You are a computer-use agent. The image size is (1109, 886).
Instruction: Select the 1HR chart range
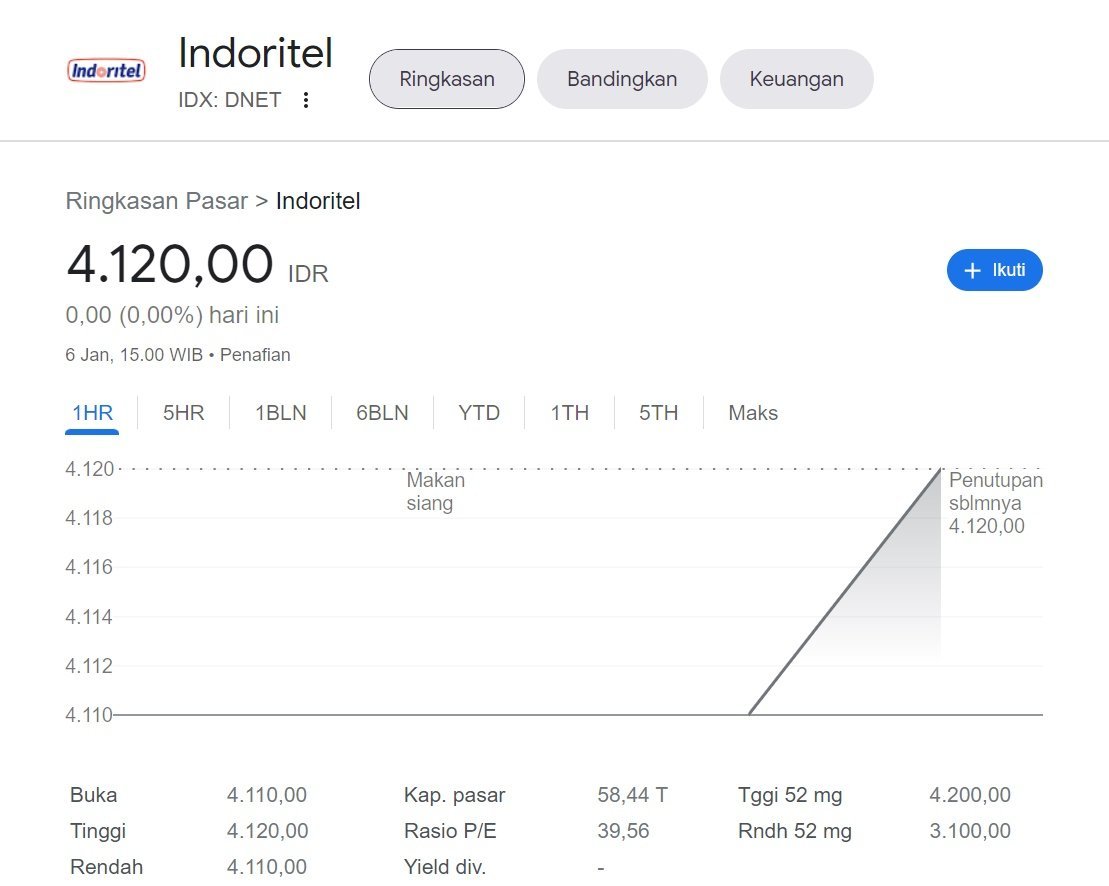coord(92,413)
